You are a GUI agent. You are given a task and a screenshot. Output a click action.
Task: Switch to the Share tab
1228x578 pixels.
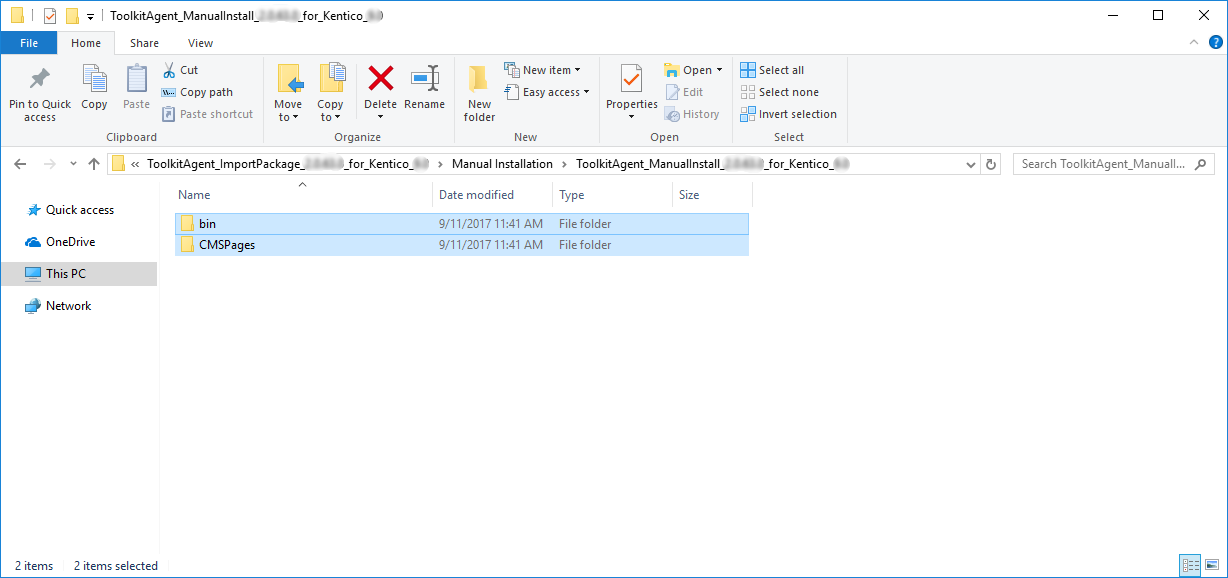point(144,43)
